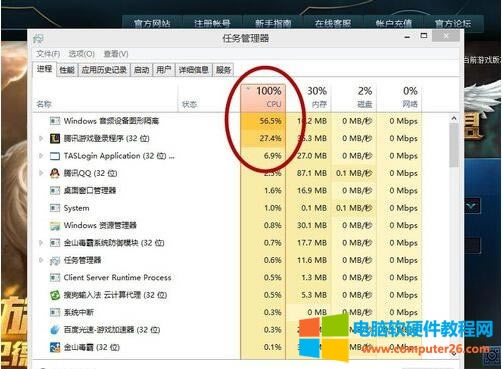Sort processes by the 内存 column header
The width and height of the screenshot is (503, 369).
(308, 97)
